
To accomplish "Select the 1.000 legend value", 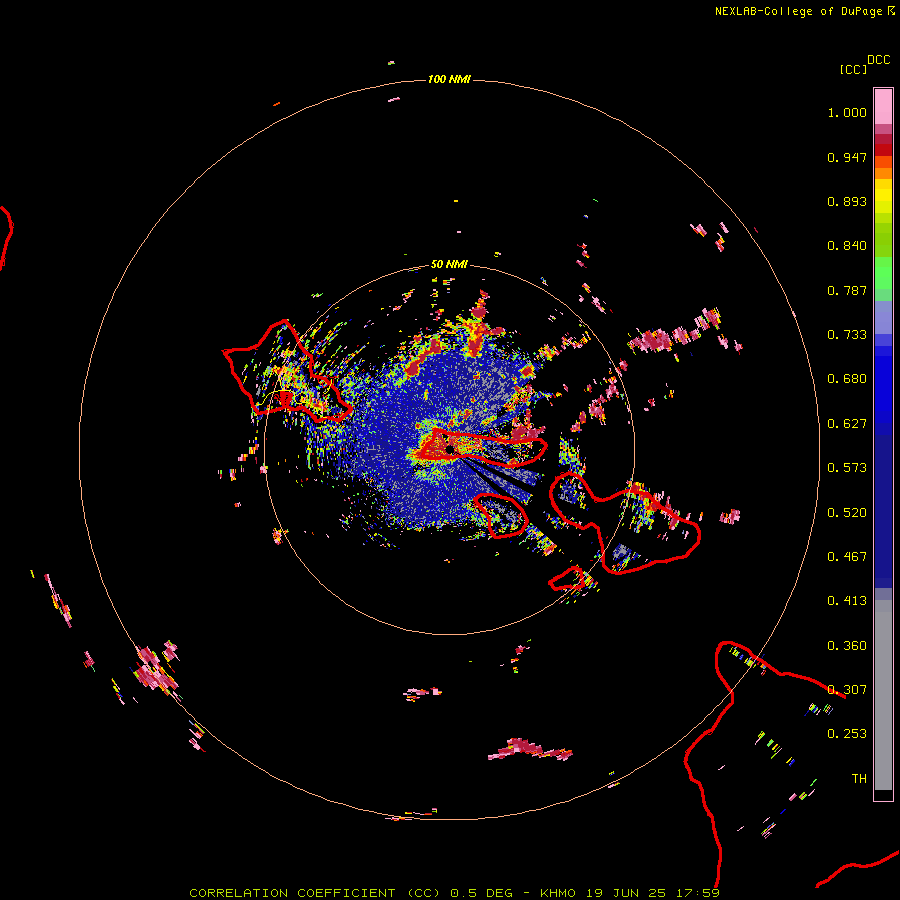I will coord(847,112).
